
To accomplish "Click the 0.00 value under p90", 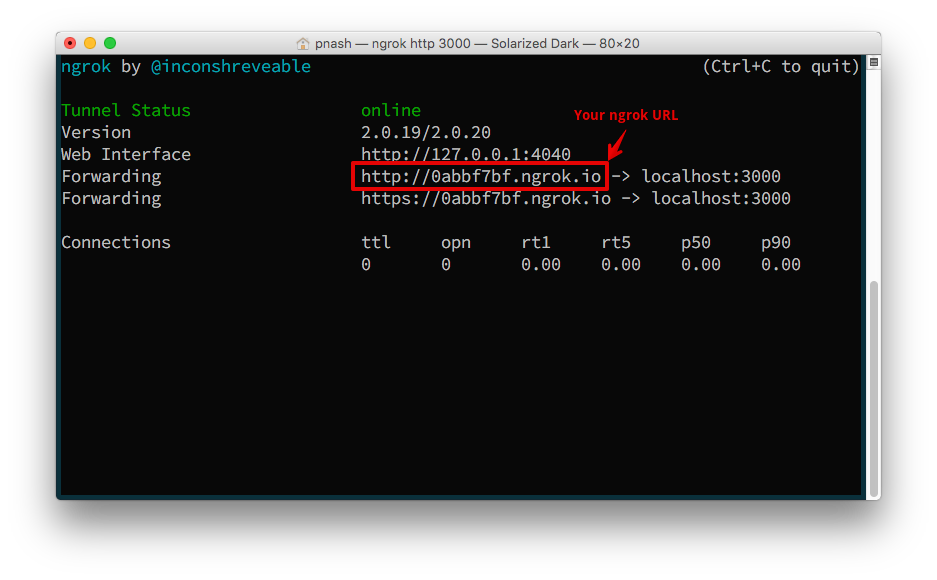I will 781,265.
